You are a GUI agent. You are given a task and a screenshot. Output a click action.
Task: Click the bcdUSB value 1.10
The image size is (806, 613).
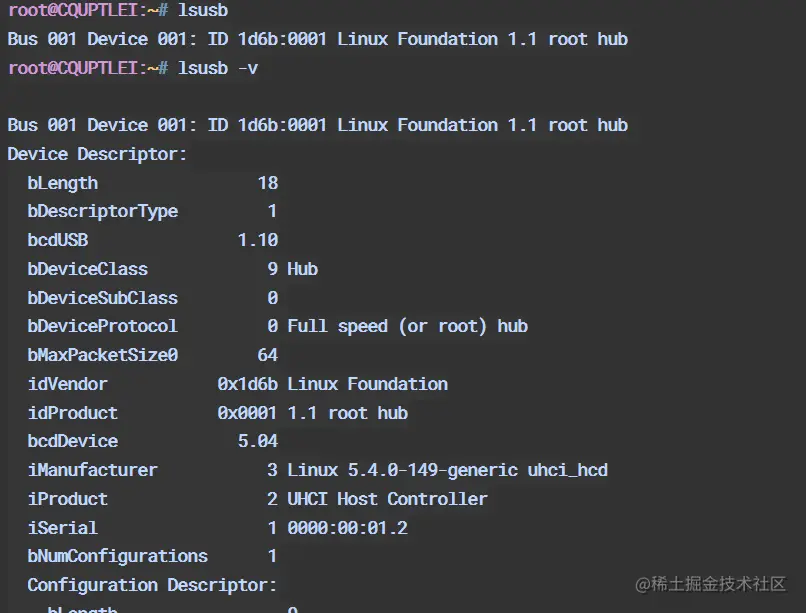point(258,240)
